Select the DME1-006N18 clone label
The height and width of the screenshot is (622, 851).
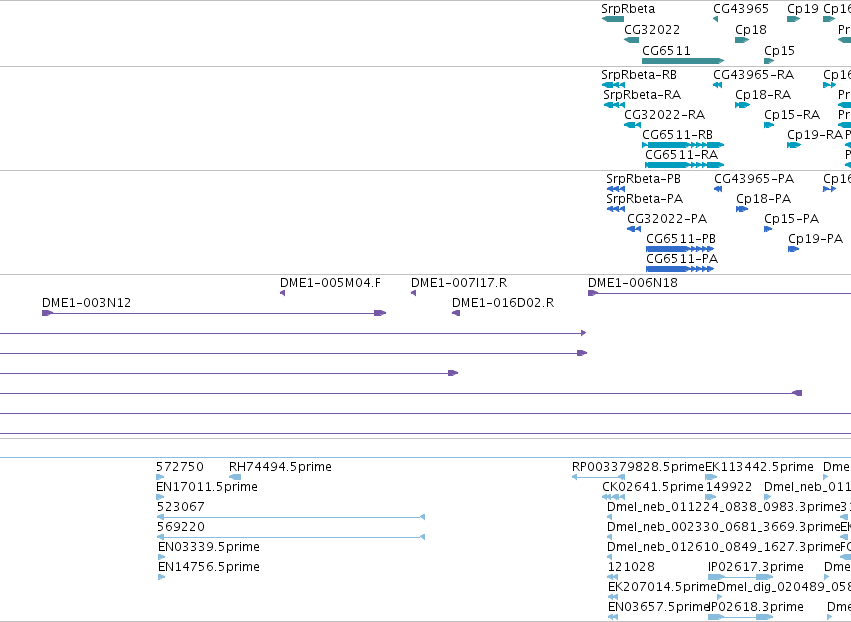(633, 283)
